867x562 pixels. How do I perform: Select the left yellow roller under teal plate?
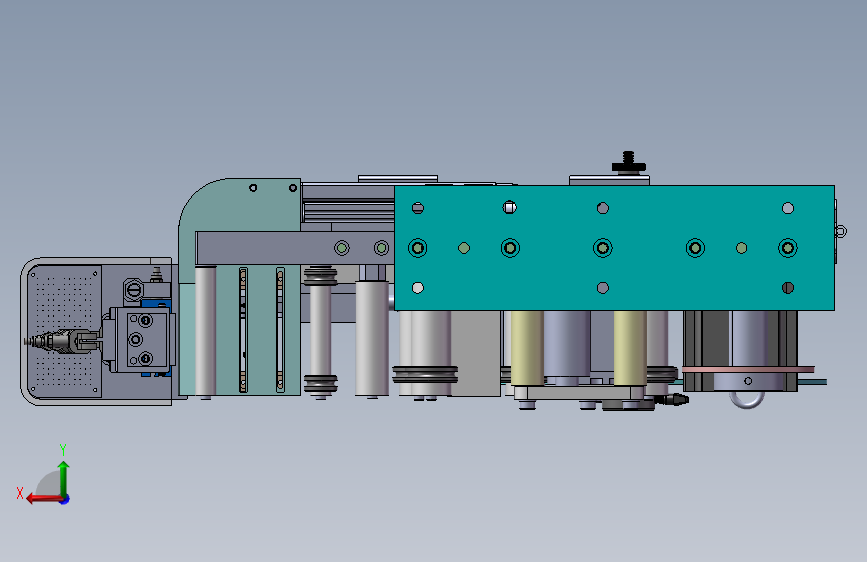[527, 348]
